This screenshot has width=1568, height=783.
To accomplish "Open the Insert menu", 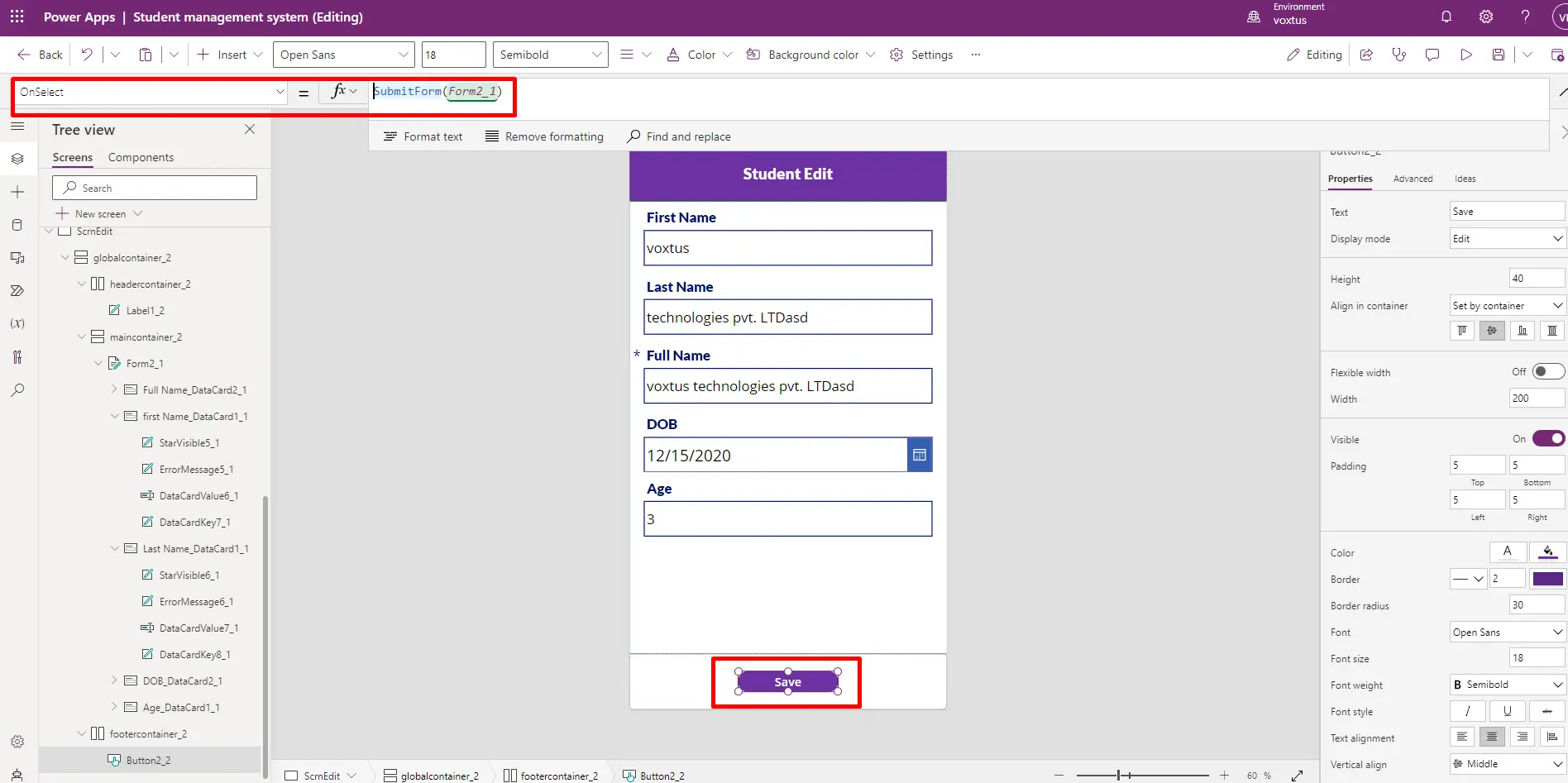I will [230, 55].
